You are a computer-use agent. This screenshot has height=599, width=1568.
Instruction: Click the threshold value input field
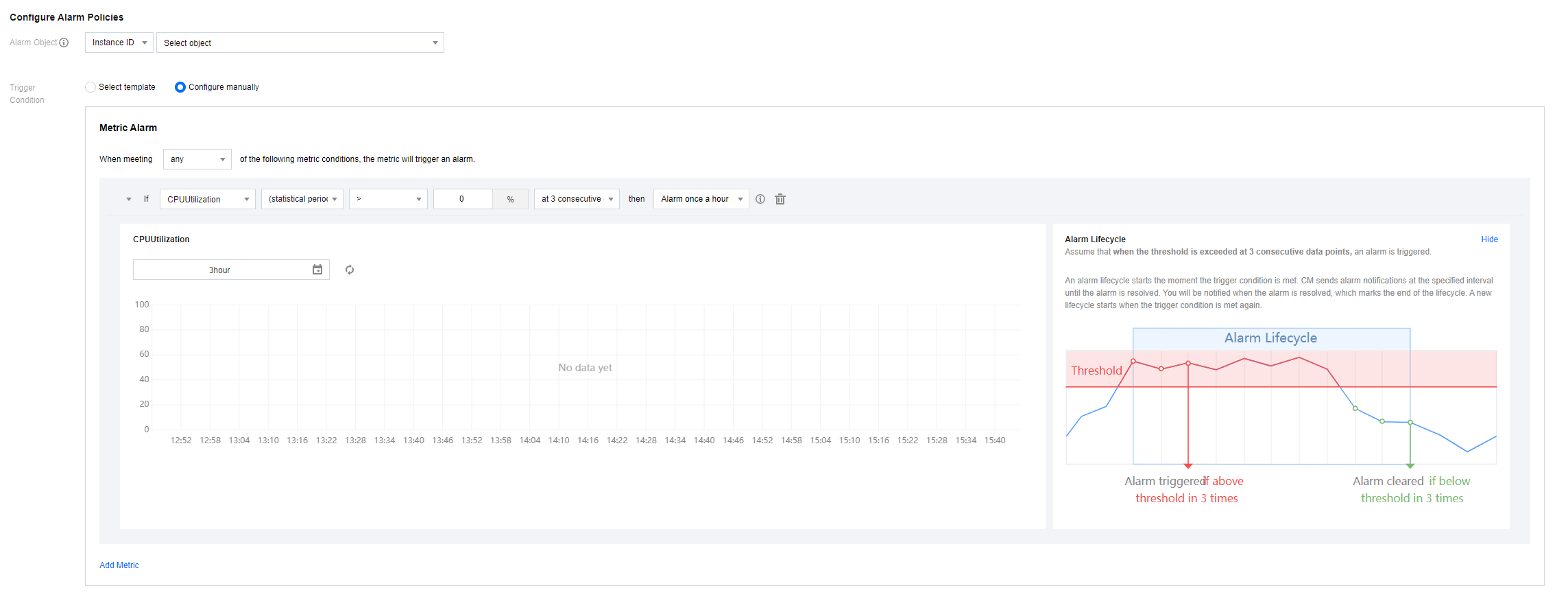pyautogui.click(x=463, y=199)
